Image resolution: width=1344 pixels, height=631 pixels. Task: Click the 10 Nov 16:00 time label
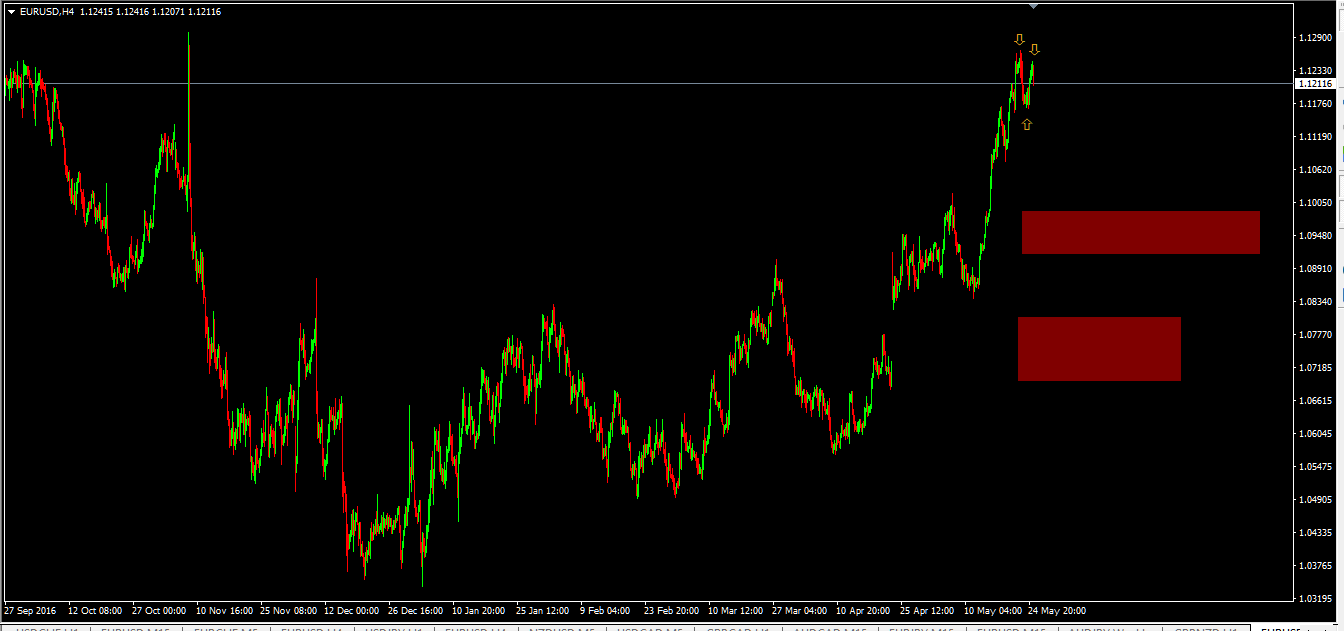point(225,610)
